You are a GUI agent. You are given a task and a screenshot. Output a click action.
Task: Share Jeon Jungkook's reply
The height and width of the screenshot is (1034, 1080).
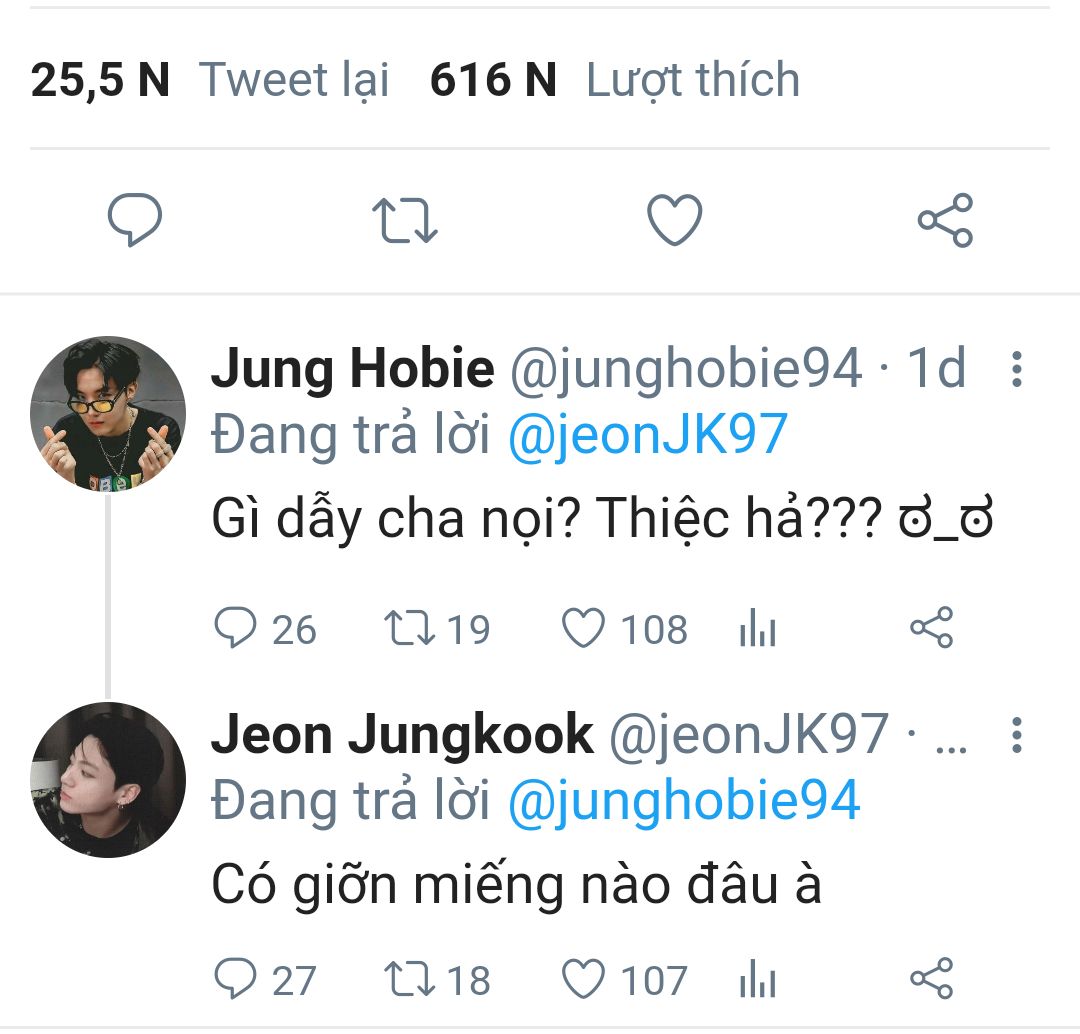(932, 979)
